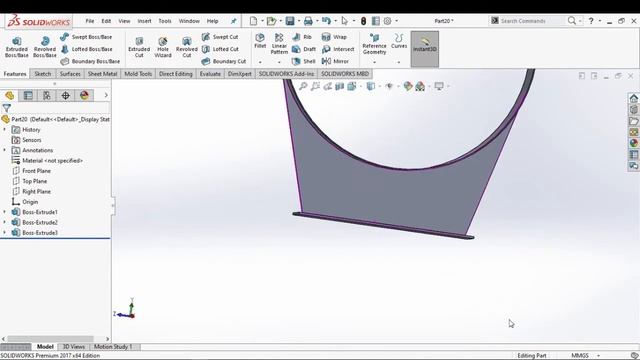Select the Wrap tool
The image size is (640, 360).
pos(334,37)
